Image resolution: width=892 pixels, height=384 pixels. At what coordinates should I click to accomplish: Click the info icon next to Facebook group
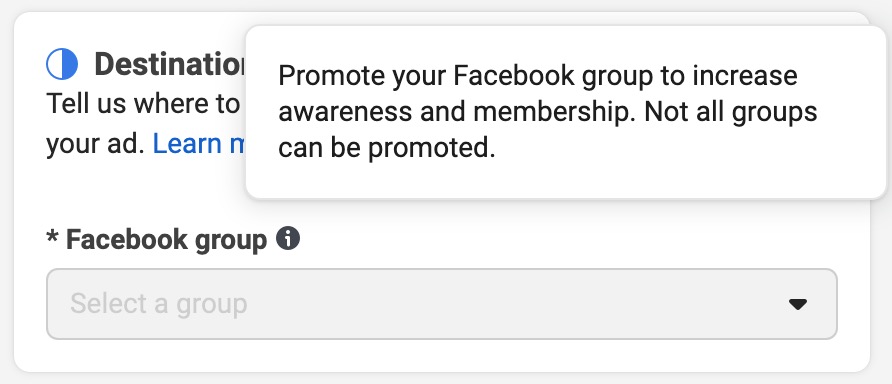coord(288,238)
